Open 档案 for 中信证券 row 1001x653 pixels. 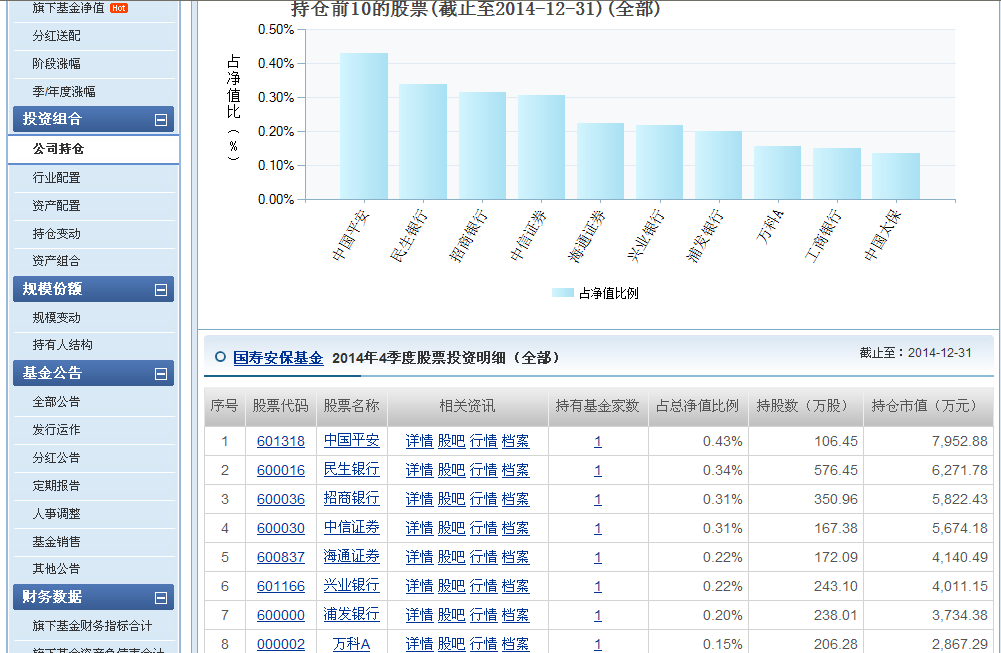coord(515,529)
